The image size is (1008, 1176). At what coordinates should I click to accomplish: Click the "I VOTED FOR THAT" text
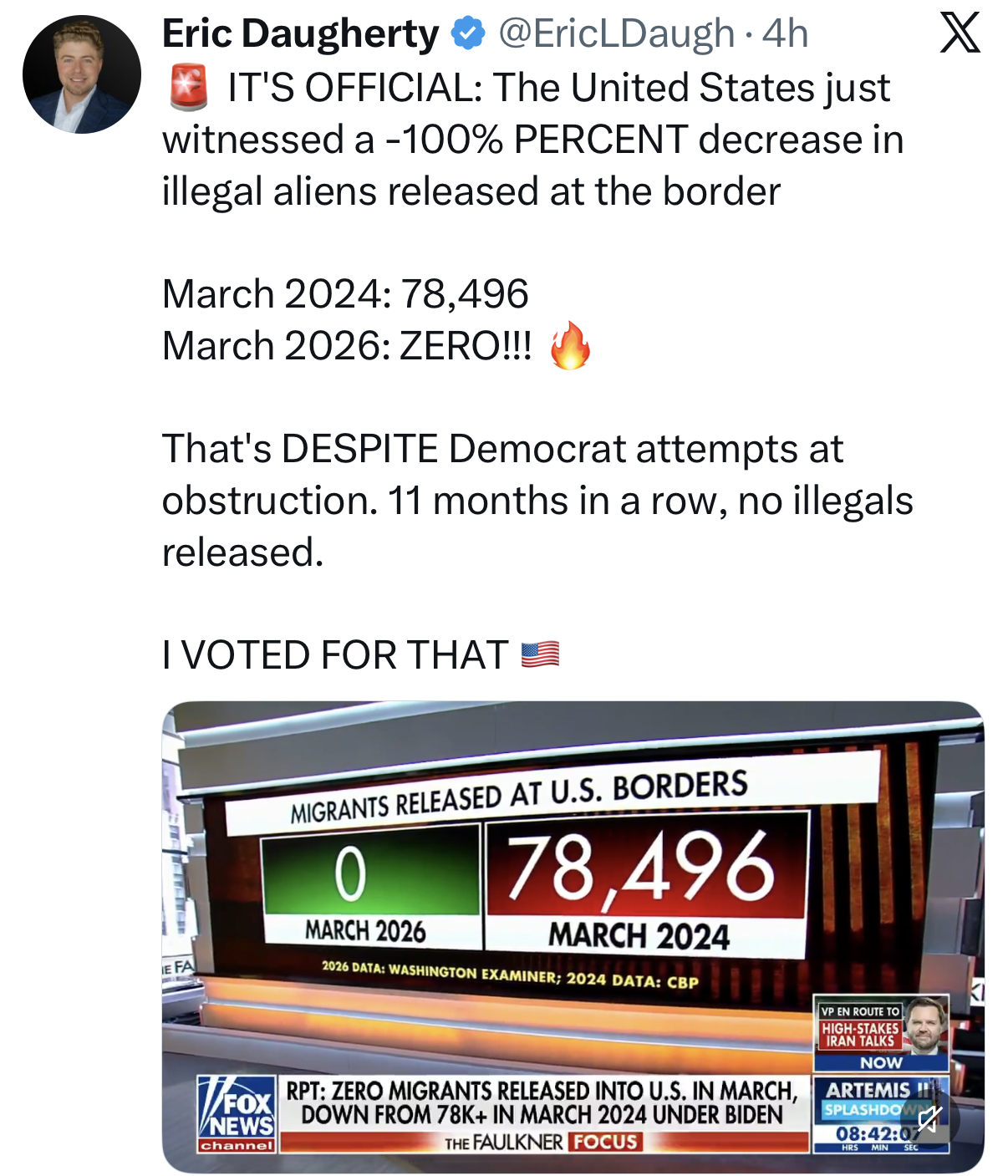click(x=335, y=654)
